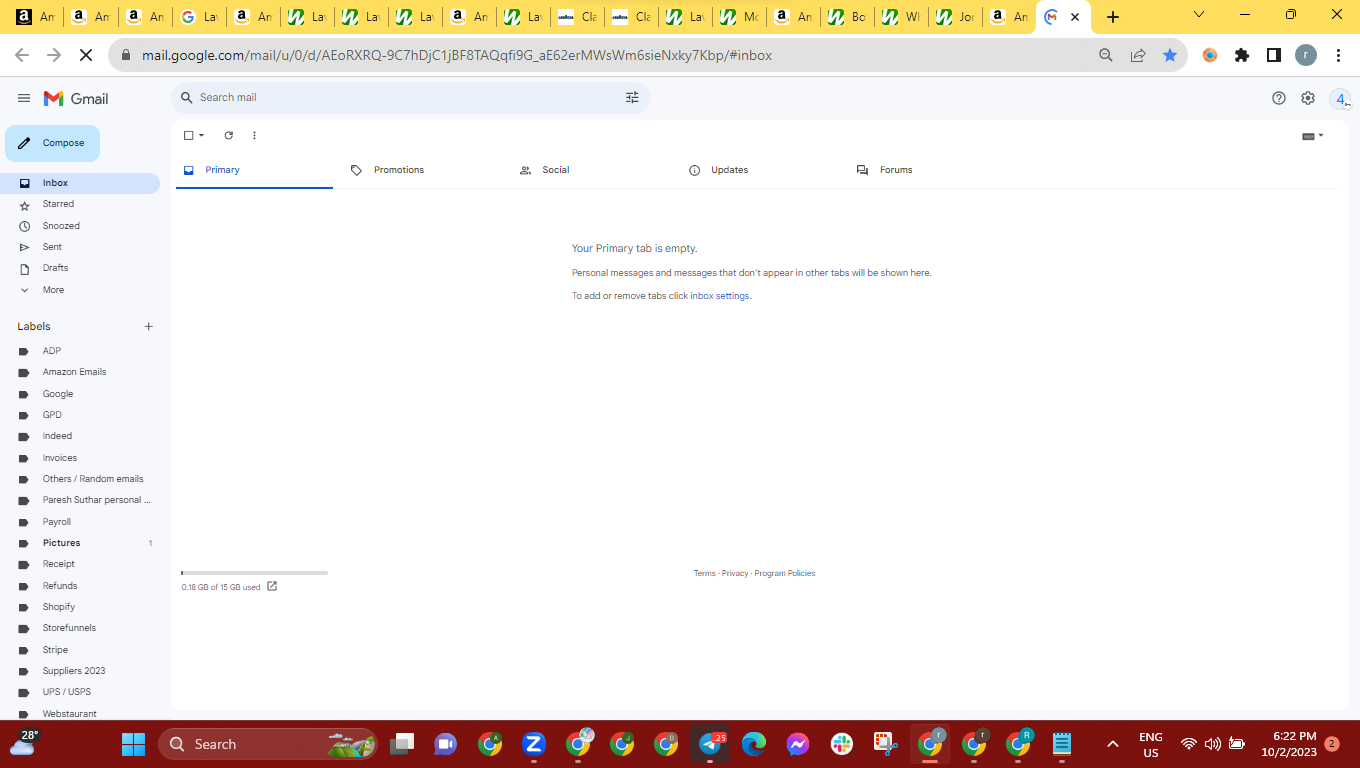Open the select dropdown arrow beside checkbox

click(201, 135)
